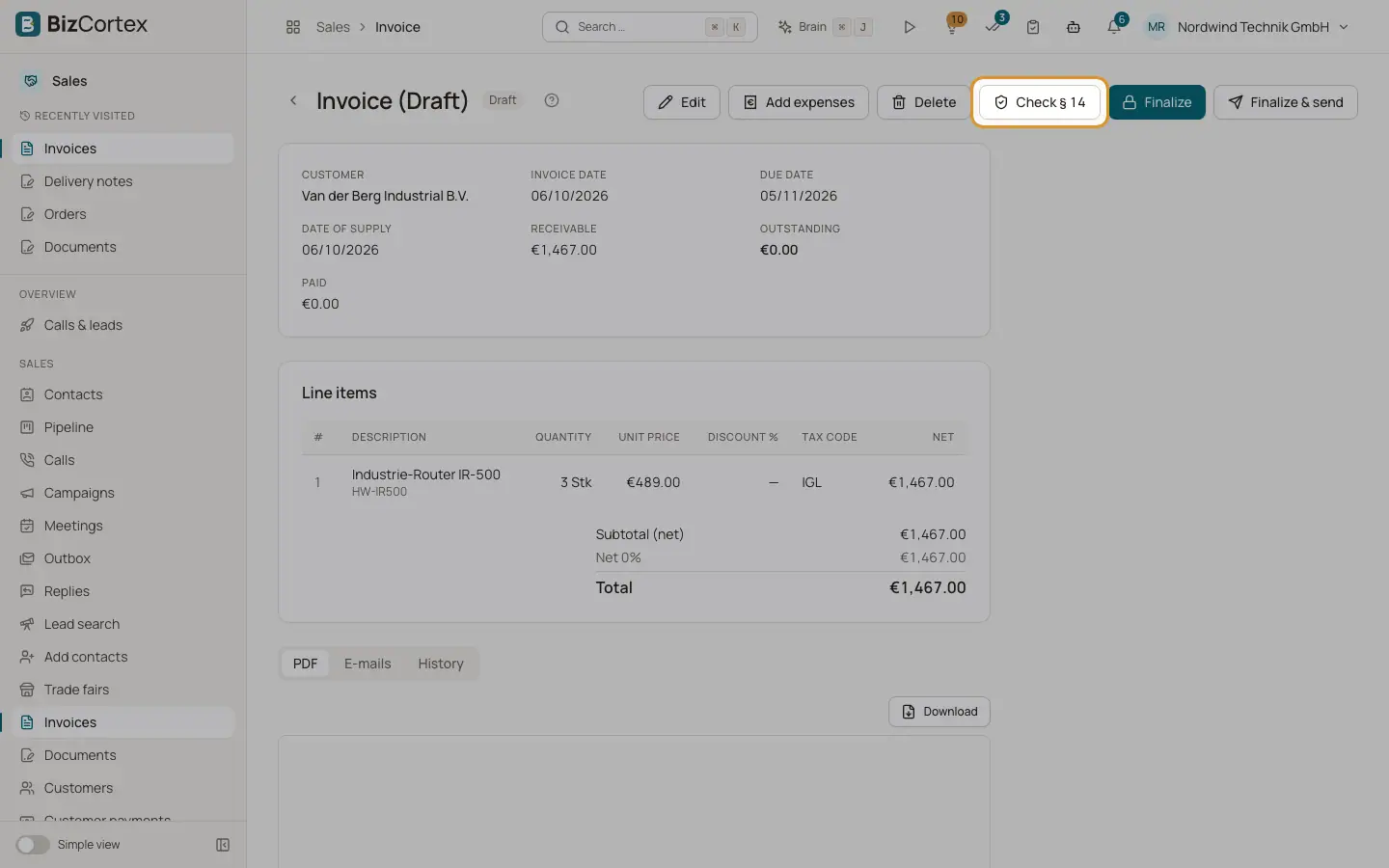Open the robot assistant icon in the top bar
This screenshot has height=868, width=1389.
point(1074,27)
